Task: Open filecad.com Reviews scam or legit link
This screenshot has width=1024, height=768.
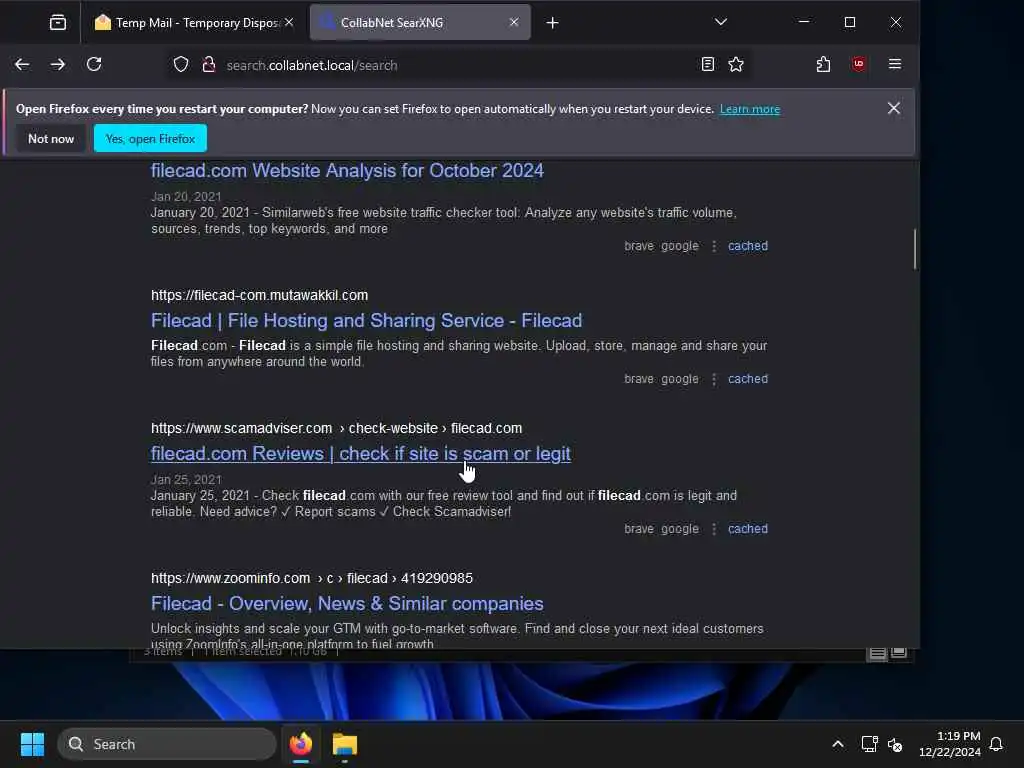Action: [360, 454]
